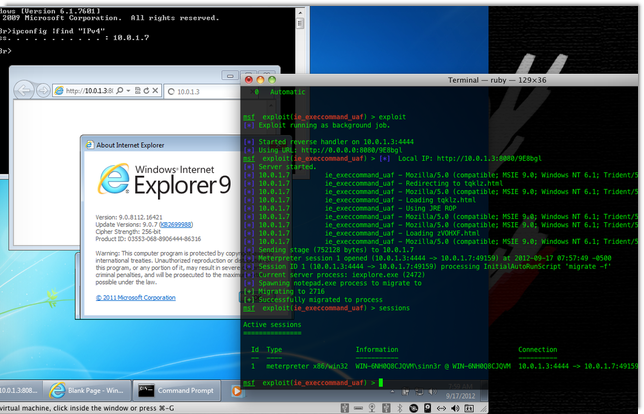Click the sound speaker icon in VM status bar
Viewport: 644px width, 414px height.
pyautogui.click(x=455, y=408)
